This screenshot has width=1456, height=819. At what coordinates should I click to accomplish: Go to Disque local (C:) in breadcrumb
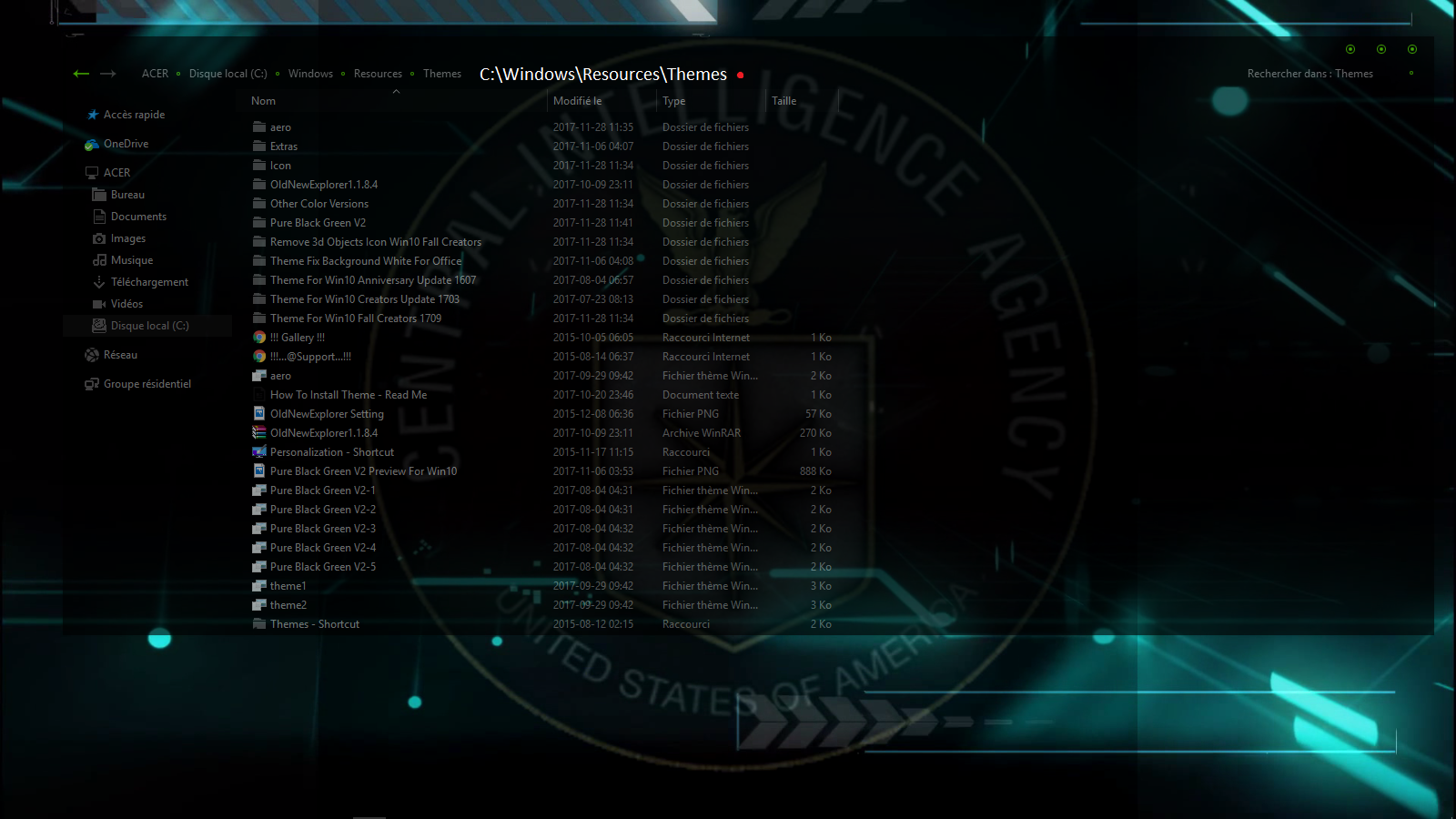[228, 74]
